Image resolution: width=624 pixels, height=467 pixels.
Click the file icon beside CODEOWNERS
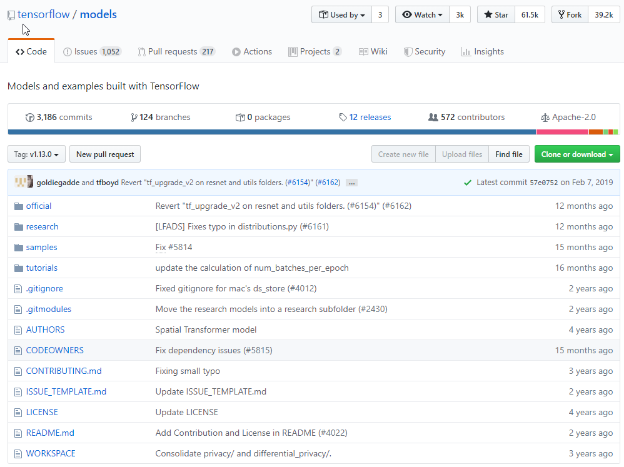point(18,351)
